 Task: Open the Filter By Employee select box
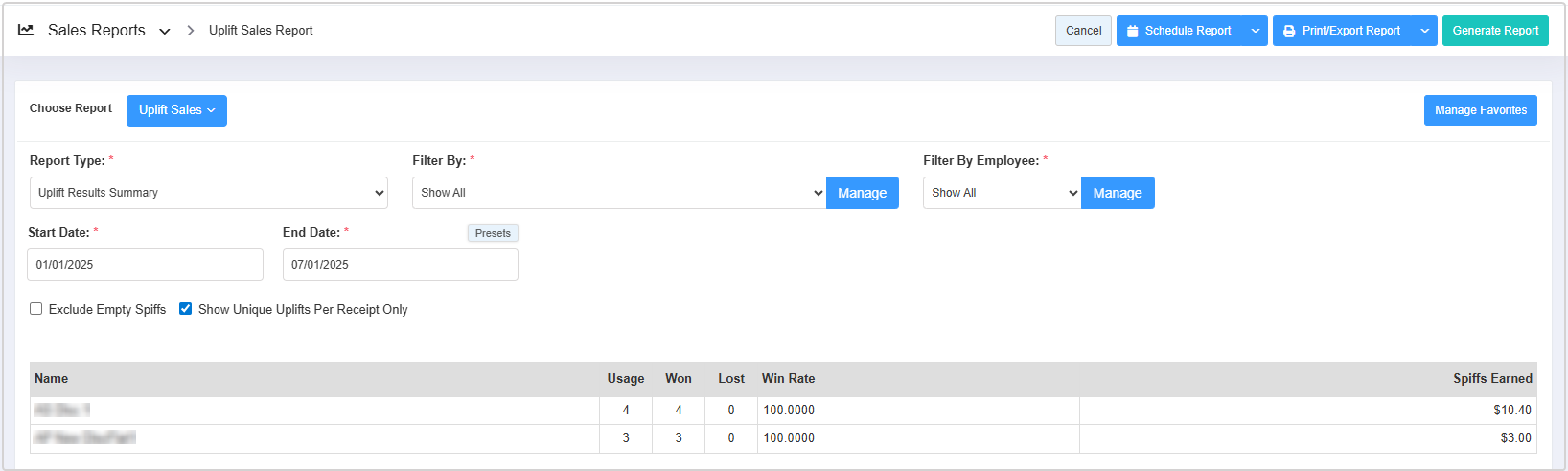tap(1002, 193)
